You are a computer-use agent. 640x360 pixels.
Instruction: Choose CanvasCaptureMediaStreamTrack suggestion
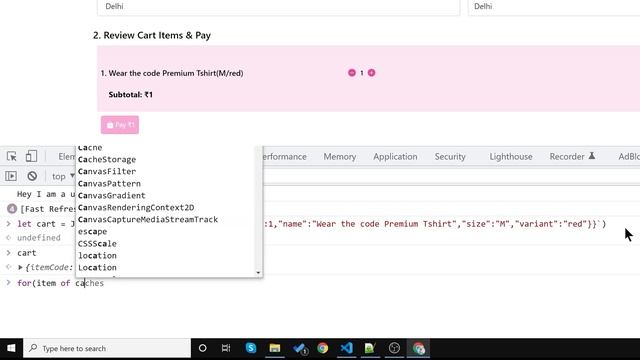pos(148,220)
